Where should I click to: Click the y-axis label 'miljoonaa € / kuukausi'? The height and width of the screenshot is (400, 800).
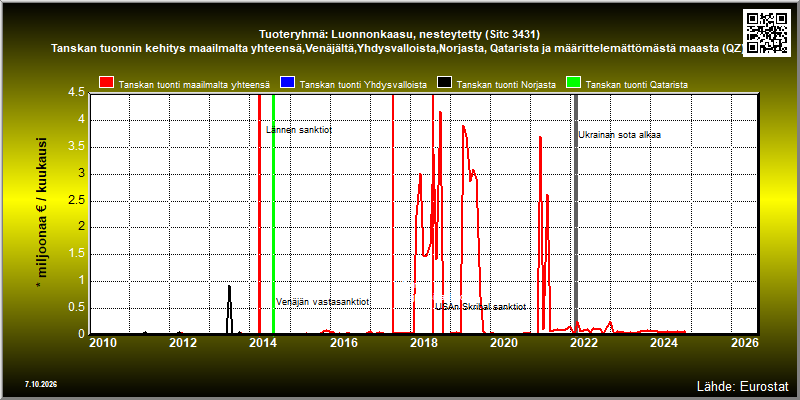(x=42, y=214)
